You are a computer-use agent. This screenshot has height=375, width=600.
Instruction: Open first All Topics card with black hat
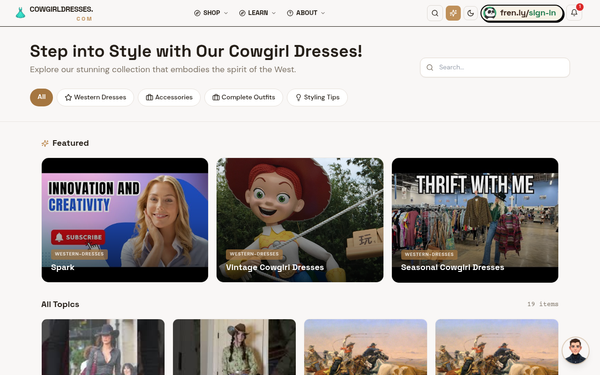point(103,347)
